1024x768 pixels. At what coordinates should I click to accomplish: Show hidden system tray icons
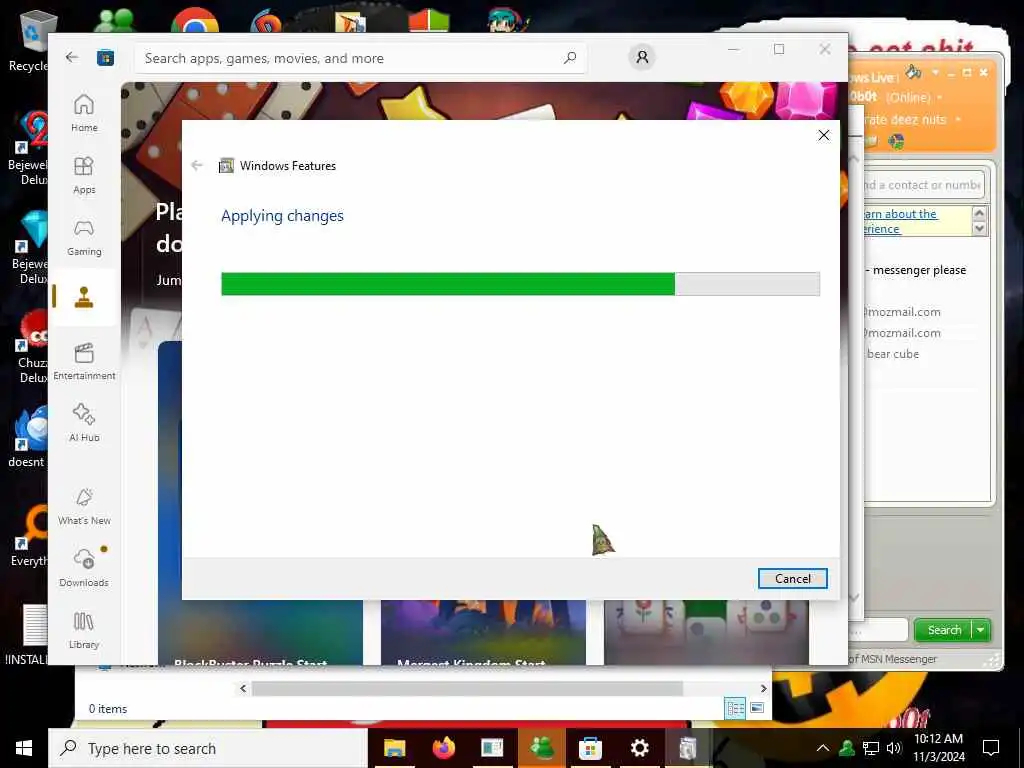[x=823, y=748]
